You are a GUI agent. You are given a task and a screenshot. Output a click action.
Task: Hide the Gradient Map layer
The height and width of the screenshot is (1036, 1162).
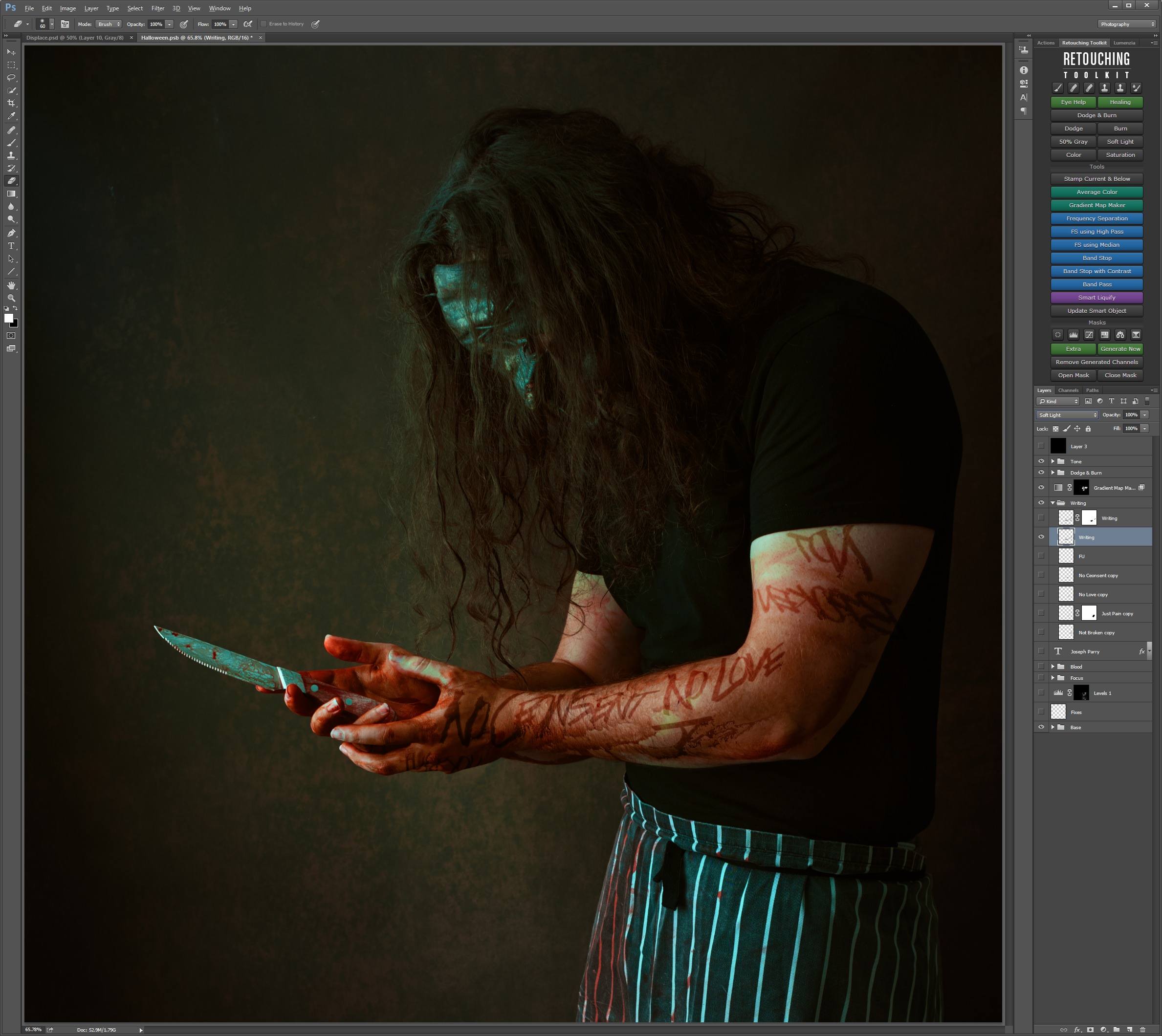[x=1041, y=488]
